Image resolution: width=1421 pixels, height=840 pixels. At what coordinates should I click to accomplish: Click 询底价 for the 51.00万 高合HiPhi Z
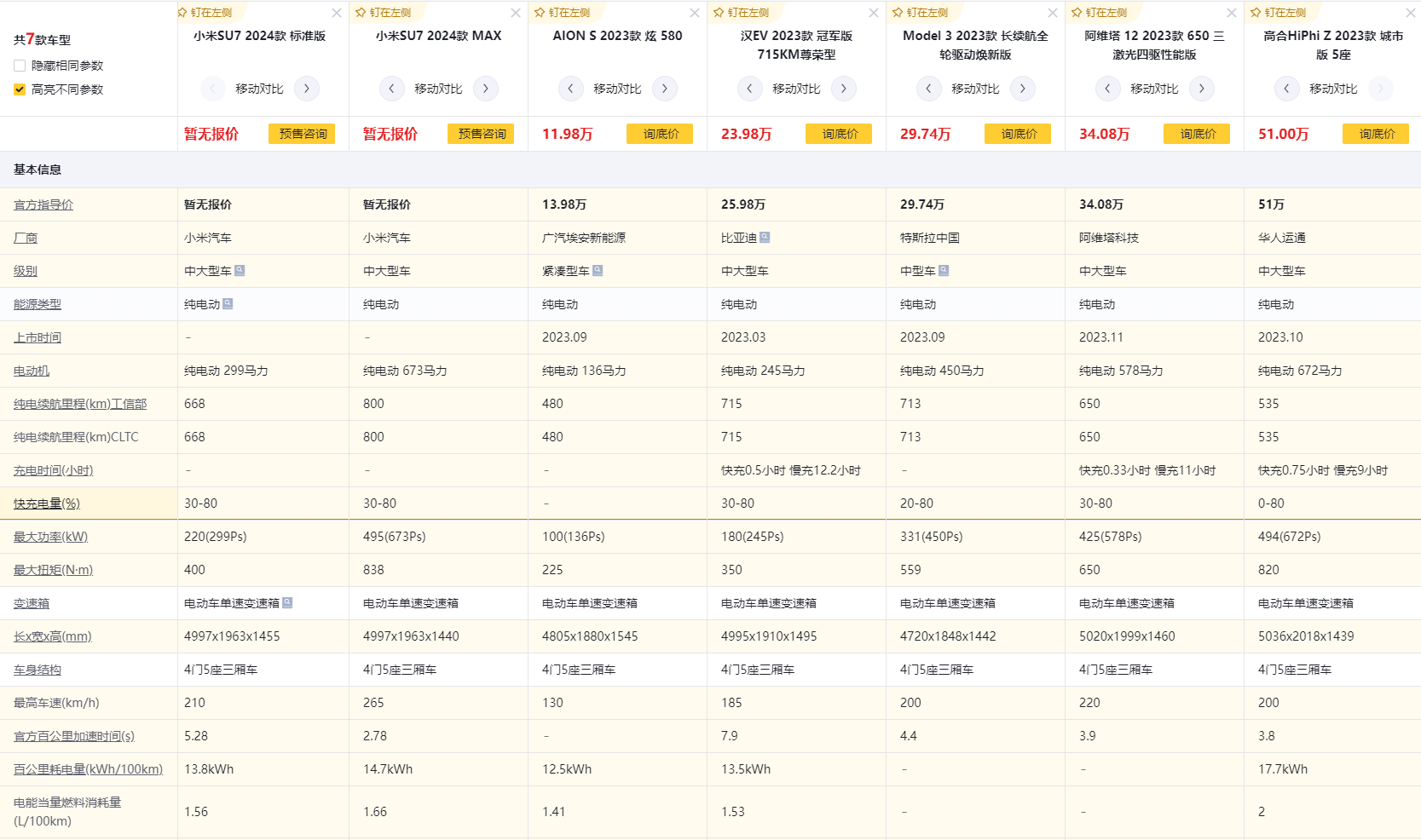click(1376, 134)
